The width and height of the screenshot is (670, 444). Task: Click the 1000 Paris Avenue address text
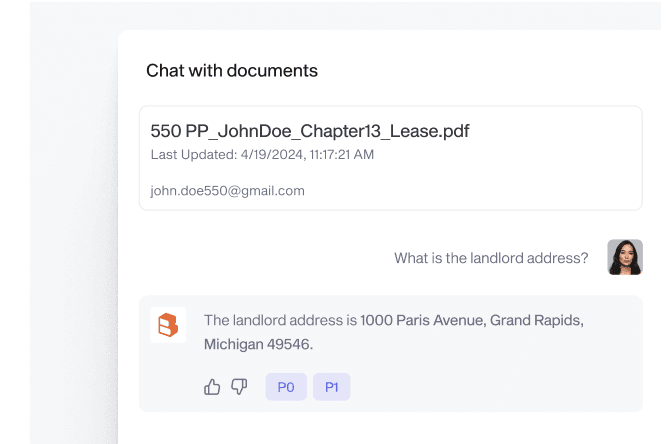click(x=423, y=320)
